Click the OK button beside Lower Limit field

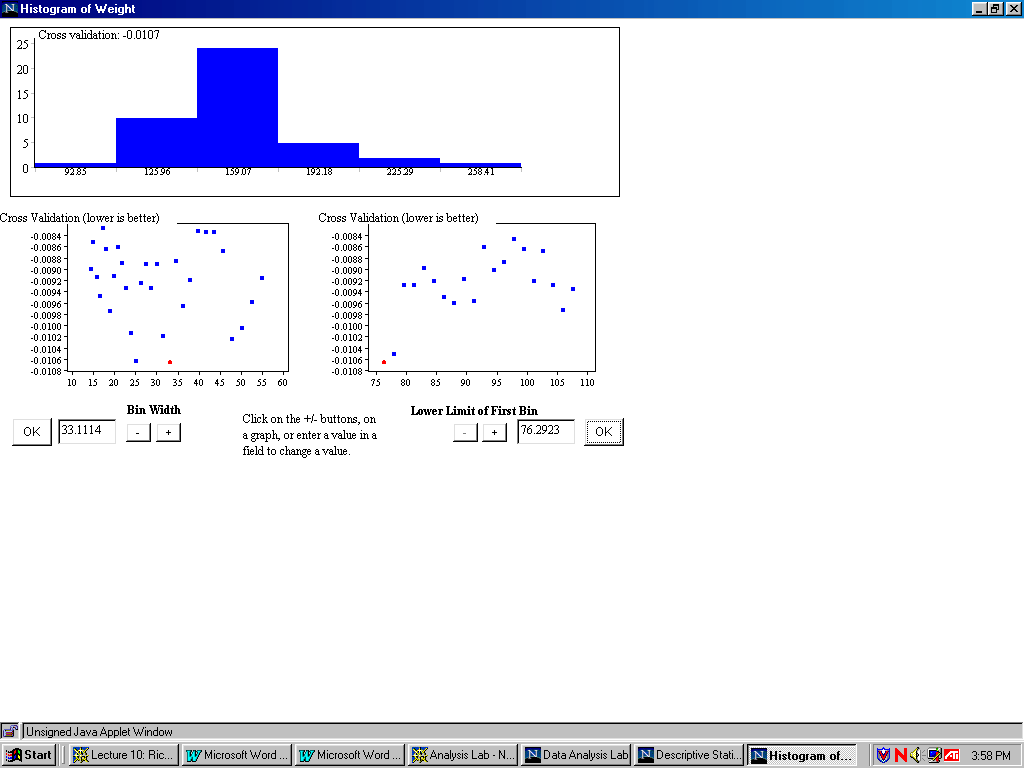tap(603, 432)
